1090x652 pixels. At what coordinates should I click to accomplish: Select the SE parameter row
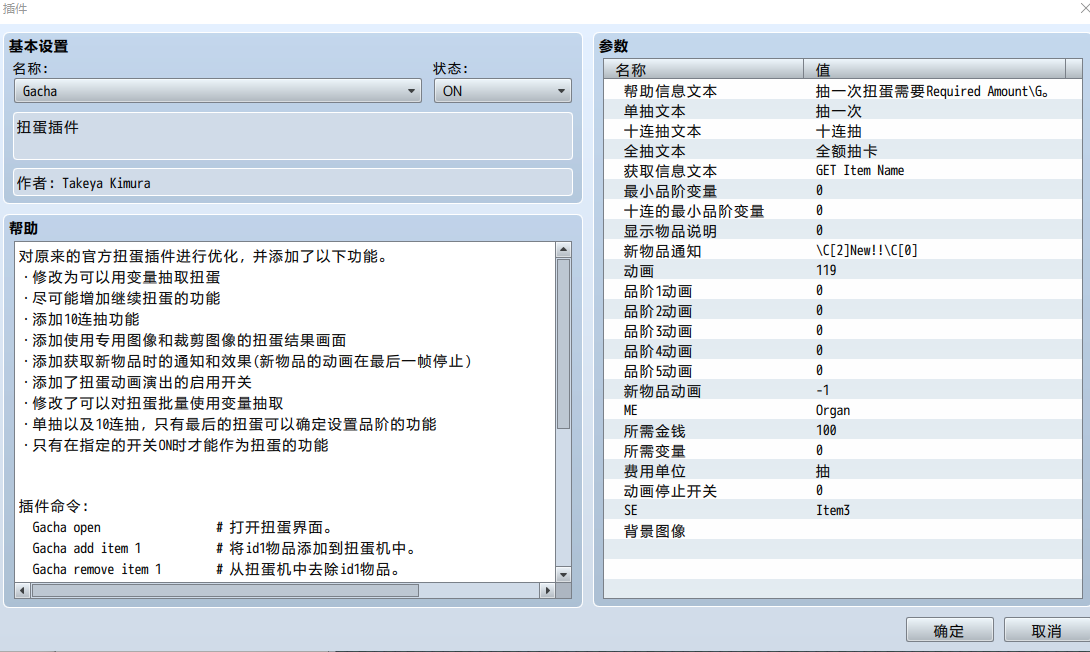[x=843, y=511]
